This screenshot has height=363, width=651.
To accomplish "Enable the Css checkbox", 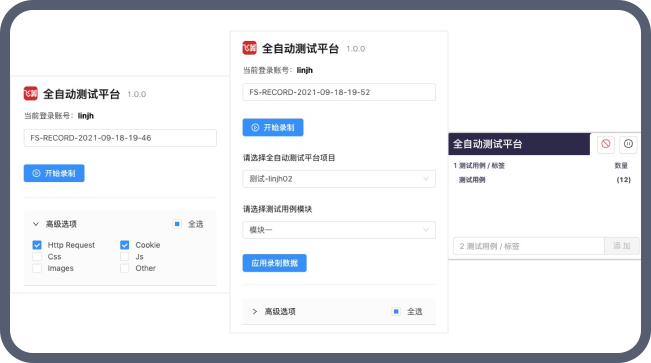I will (x=37, y=256).
